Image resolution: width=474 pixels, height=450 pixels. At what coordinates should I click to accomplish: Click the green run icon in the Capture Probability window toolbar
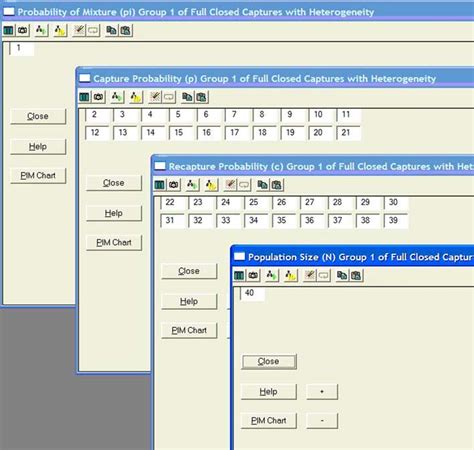(x=117, y=97)
